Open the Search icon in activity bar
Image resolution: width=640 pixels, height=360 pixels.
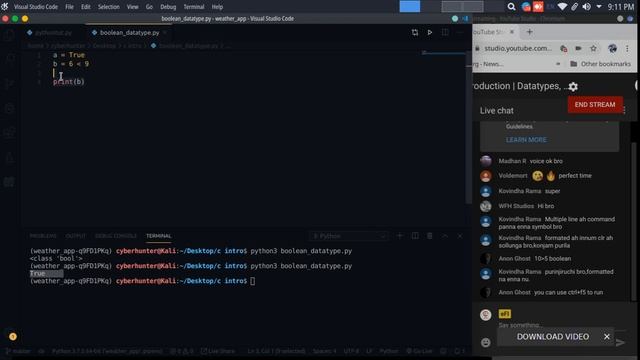[x=9, y=60]
